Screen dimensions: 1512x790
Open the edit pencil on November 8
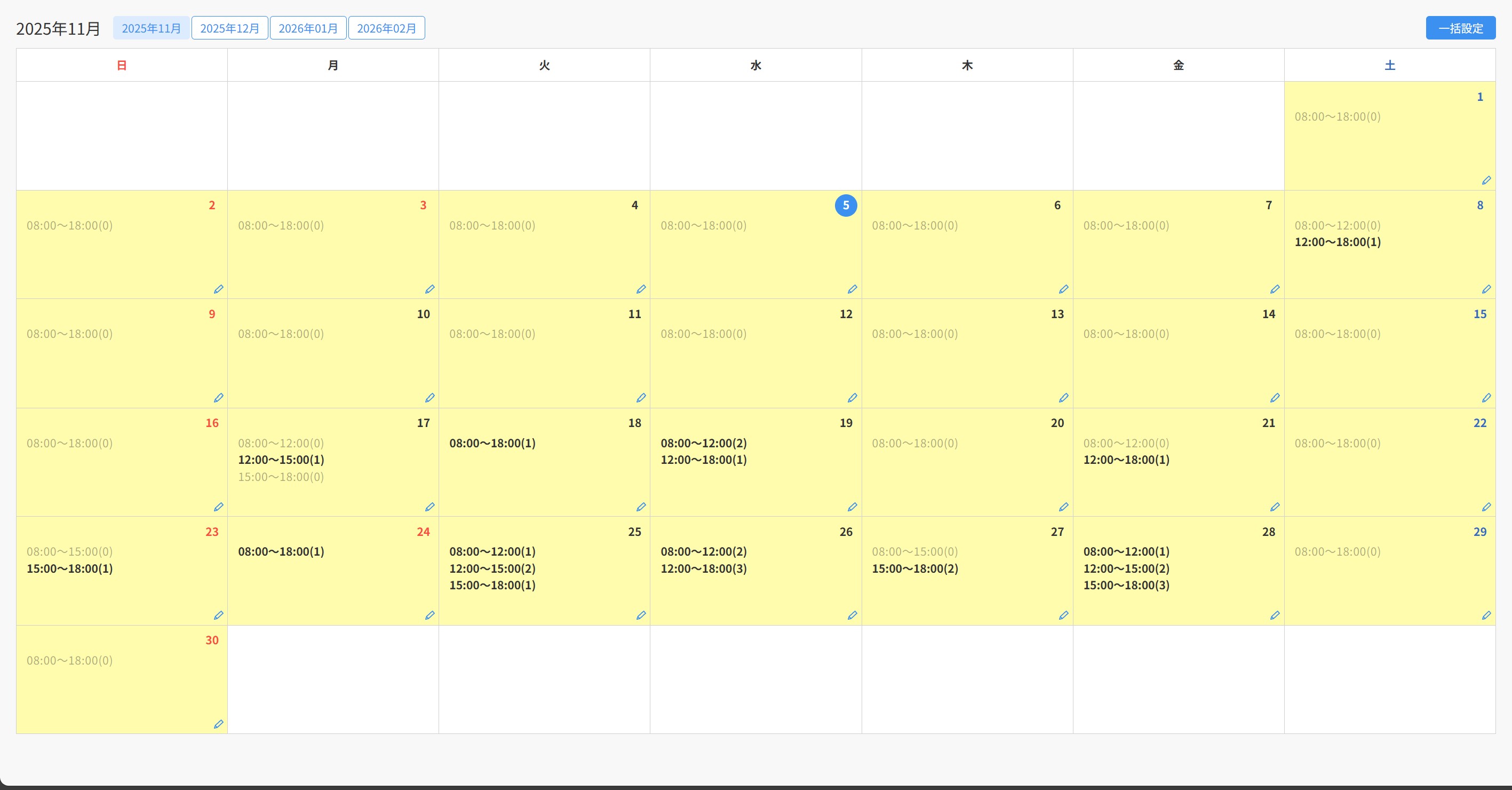click(1486, 289)
